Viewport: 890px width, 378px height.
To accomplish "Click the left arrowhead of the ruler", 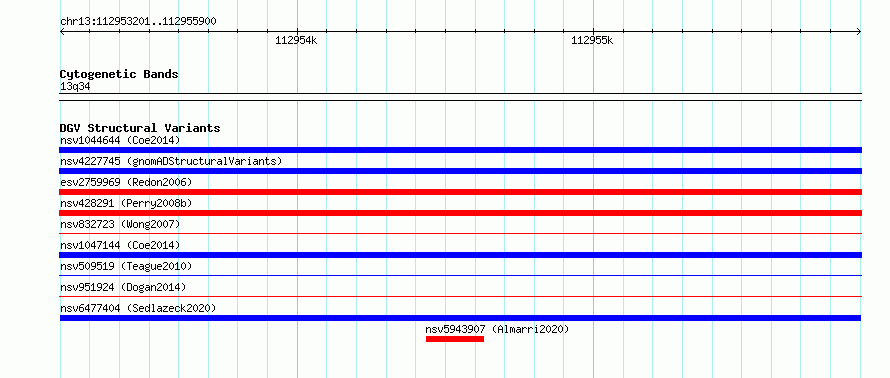I will tap(62, 32).
